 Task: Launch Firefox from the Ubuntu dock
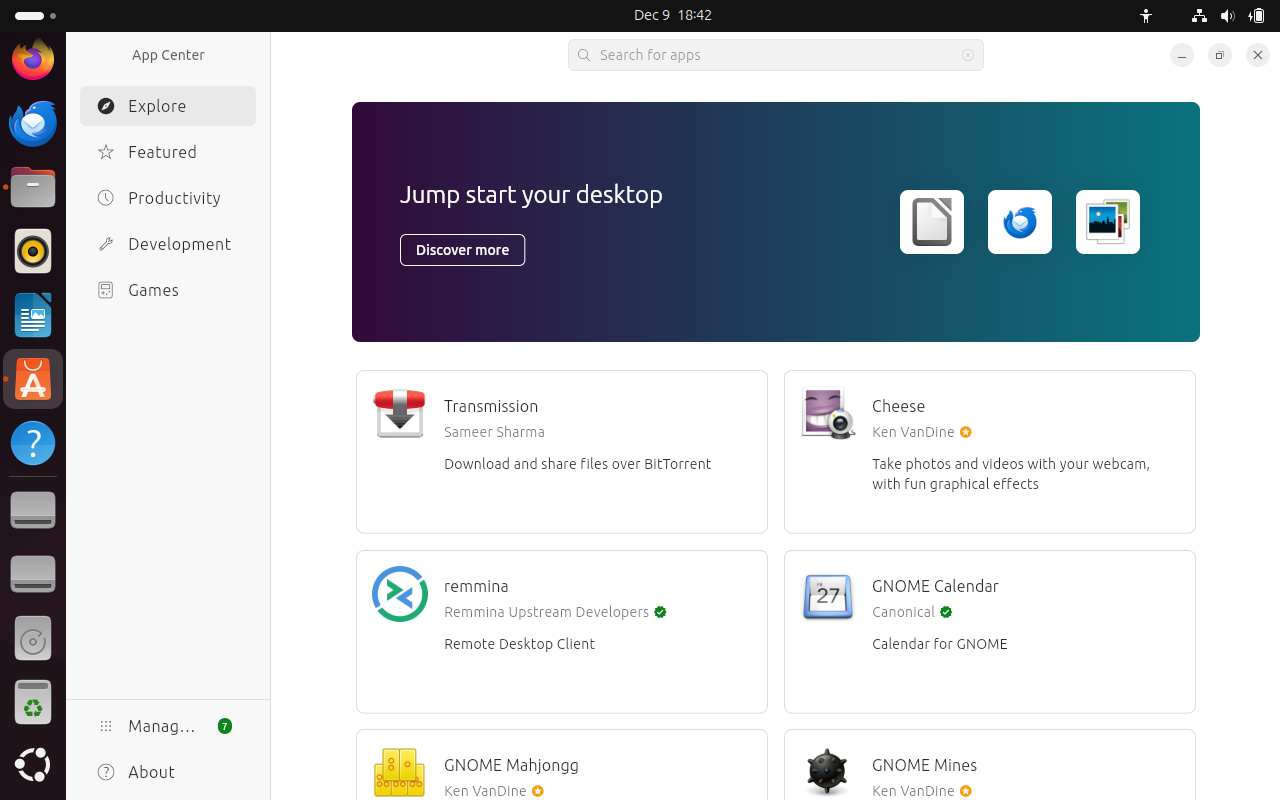pyautogui.click(x=33, y=60)
